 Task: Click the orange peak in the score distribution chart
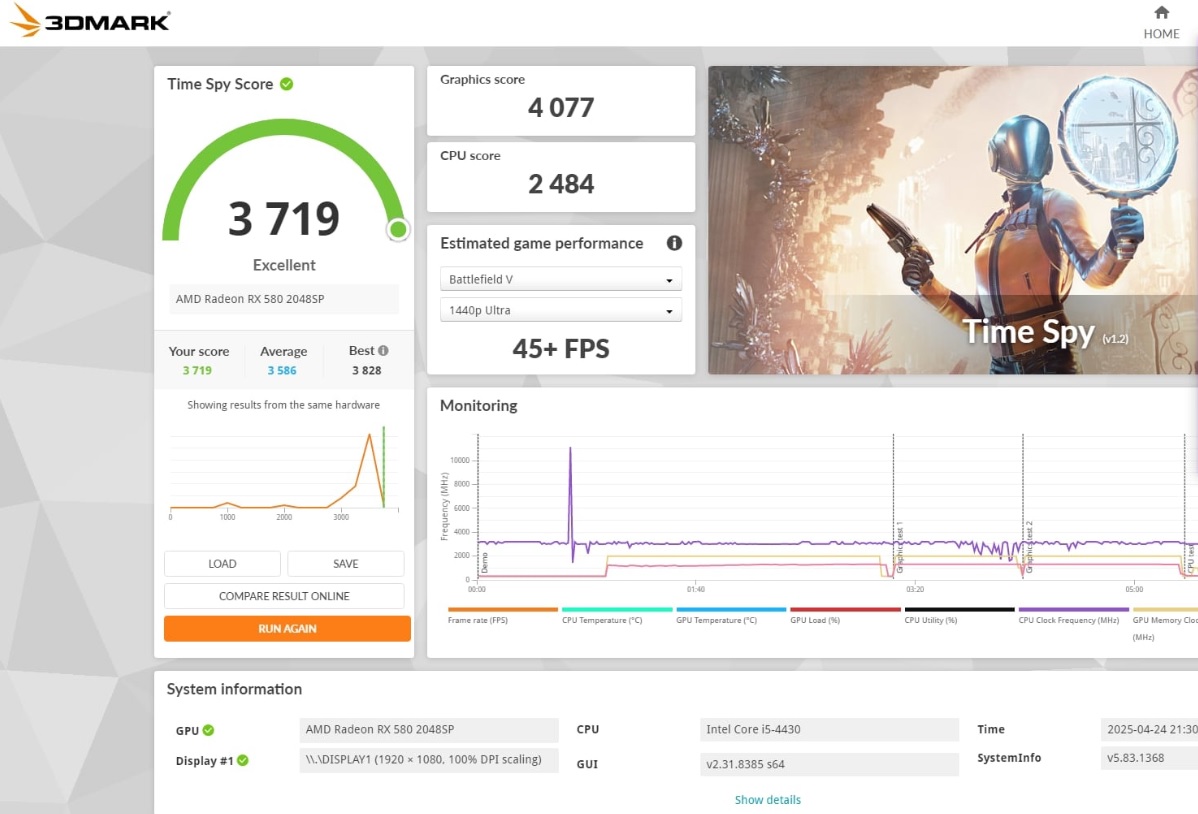coord(370,436)
